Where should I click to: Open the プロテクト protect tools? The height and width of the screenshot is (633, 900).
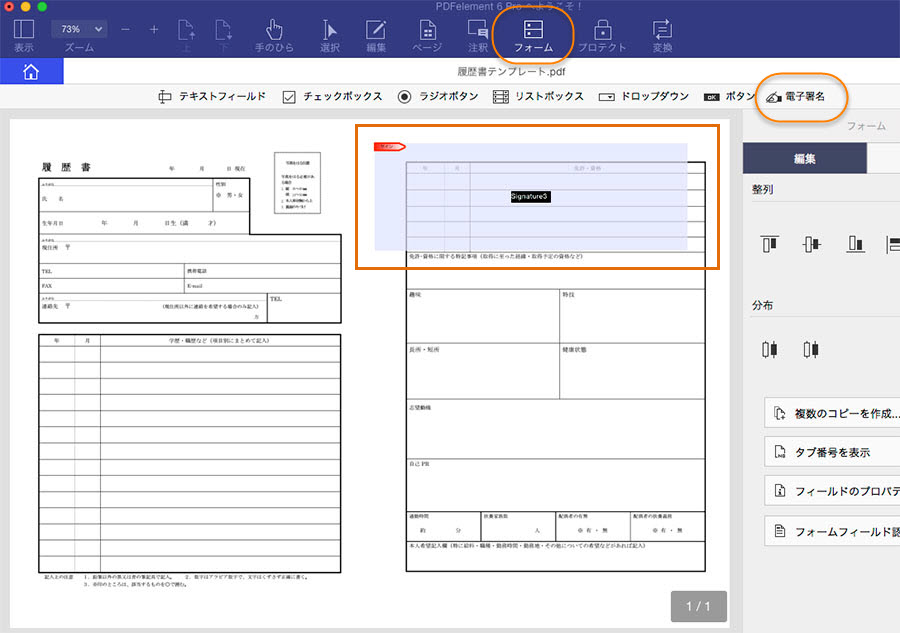click(602, 36)
